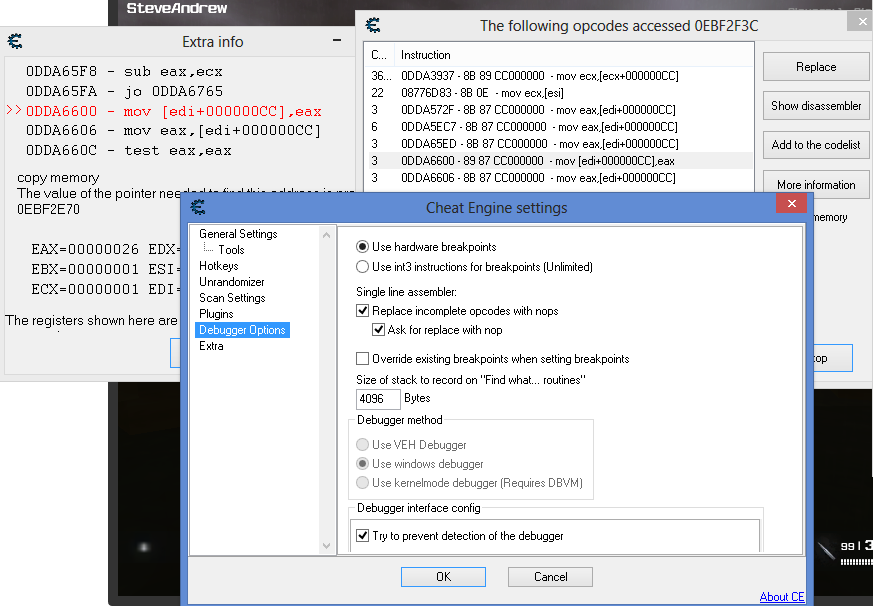
Task: Open the About CE link
Action: click(x=781, y=597)
